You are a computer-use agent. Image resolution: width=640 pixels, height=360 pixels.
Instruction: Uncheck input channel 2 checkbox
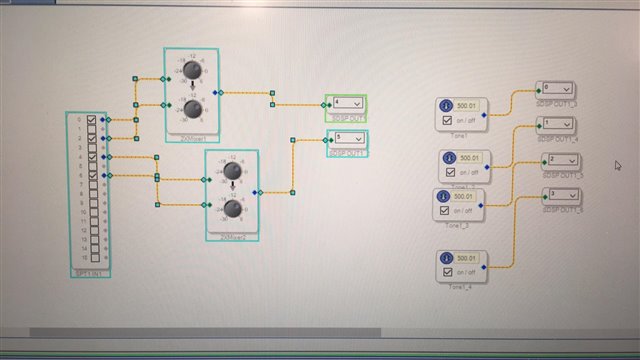point(92,138)
